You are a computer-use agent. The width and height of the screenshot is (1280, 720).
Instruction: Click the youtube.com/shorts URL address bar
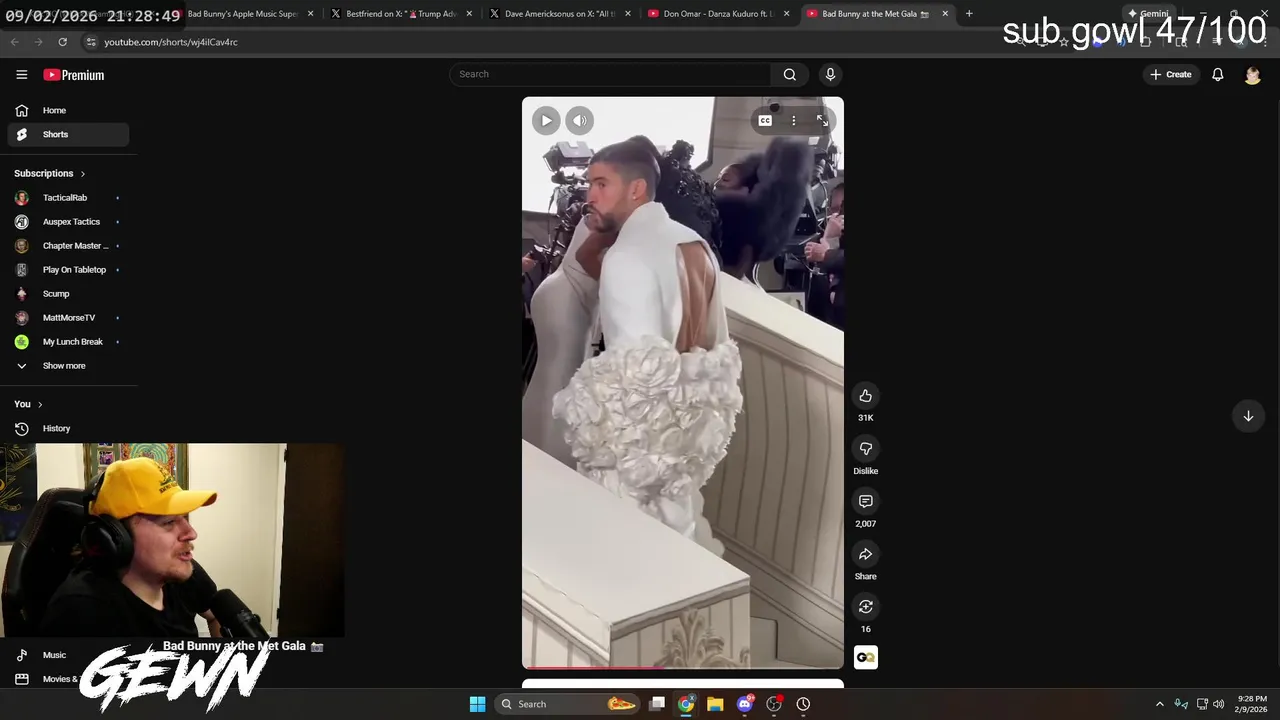coord(170,42)
